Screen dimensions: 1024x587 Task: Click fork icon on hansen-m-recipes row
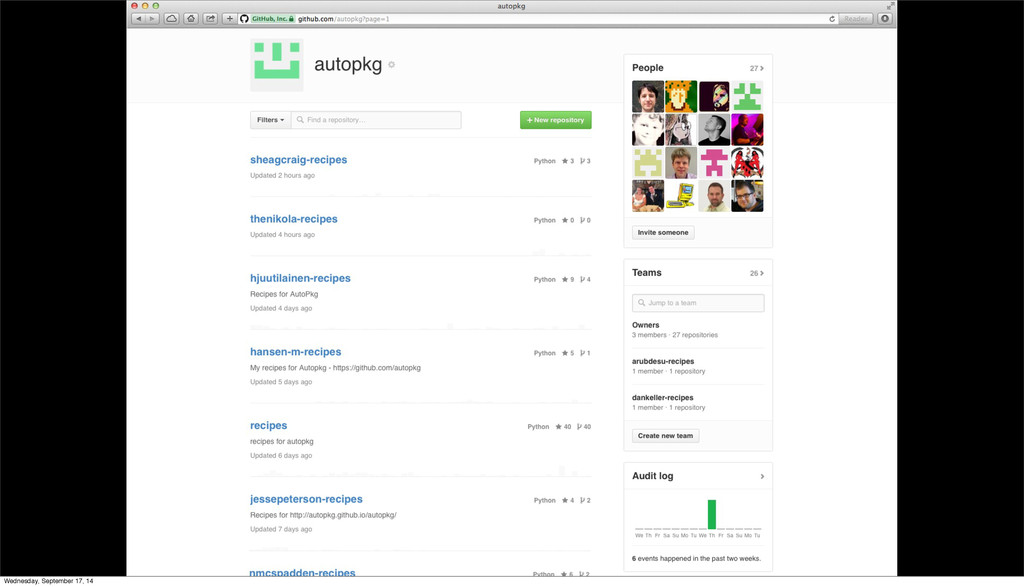coord(582,353)
